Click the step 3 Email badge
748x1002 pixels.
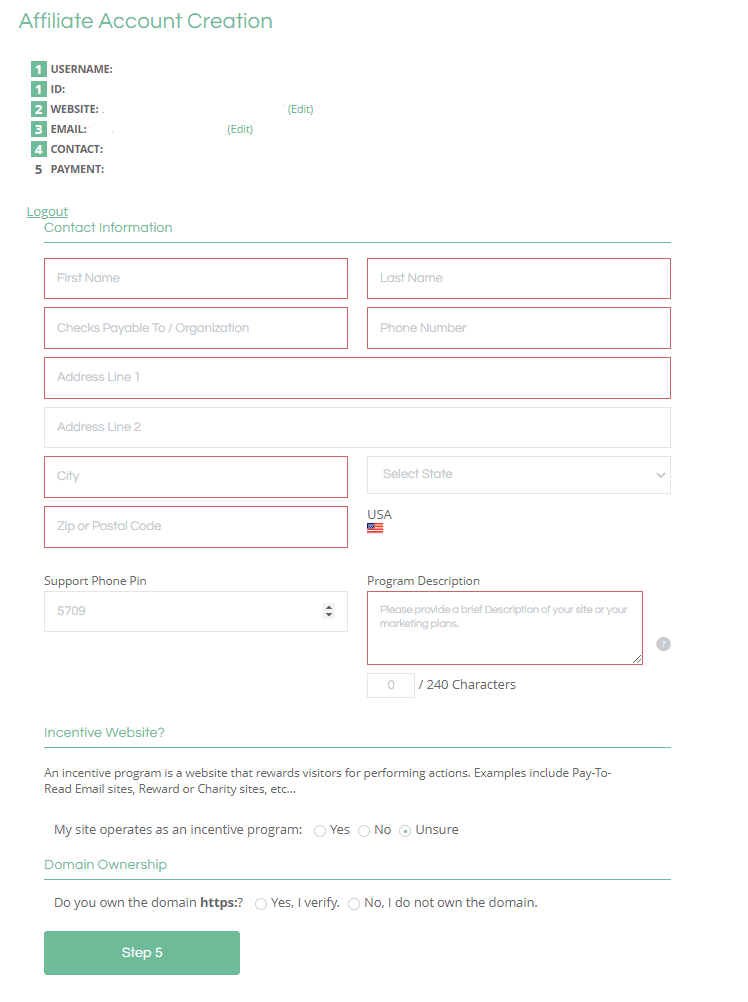click(38, 129)
